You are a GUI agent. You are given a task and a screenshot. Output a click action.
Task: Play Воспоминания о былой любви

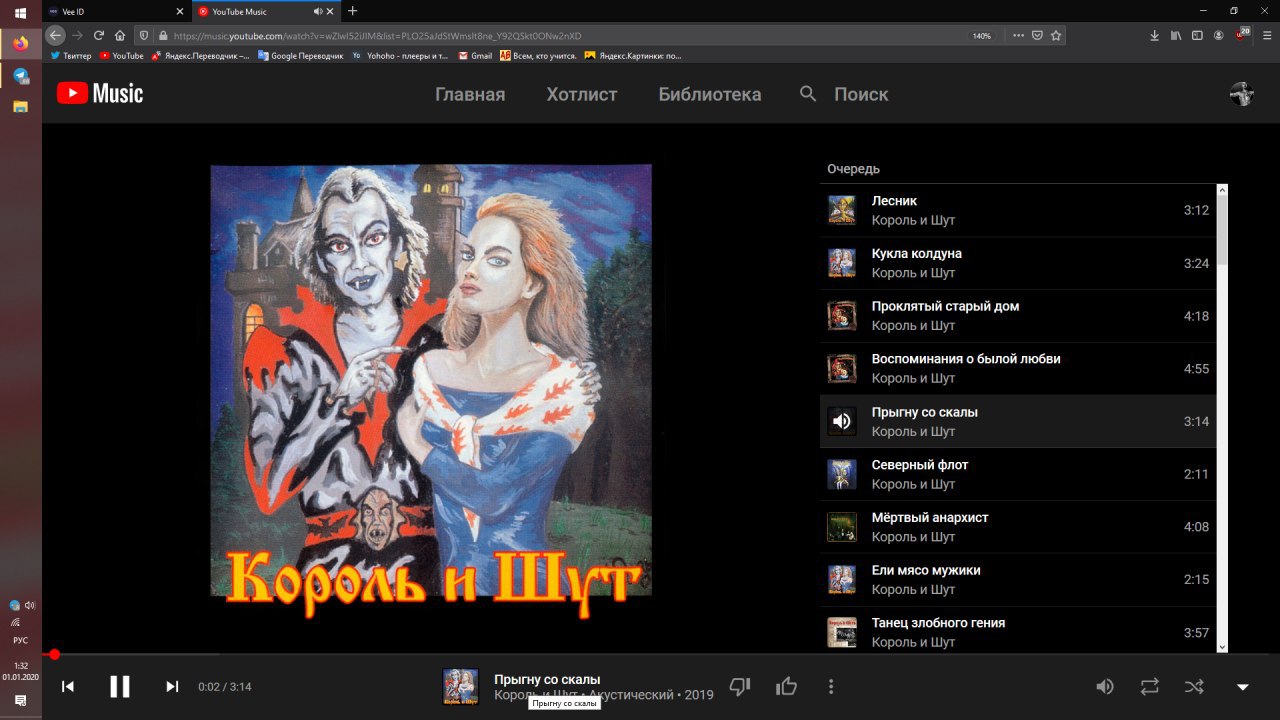click(x=1018, y=369)
